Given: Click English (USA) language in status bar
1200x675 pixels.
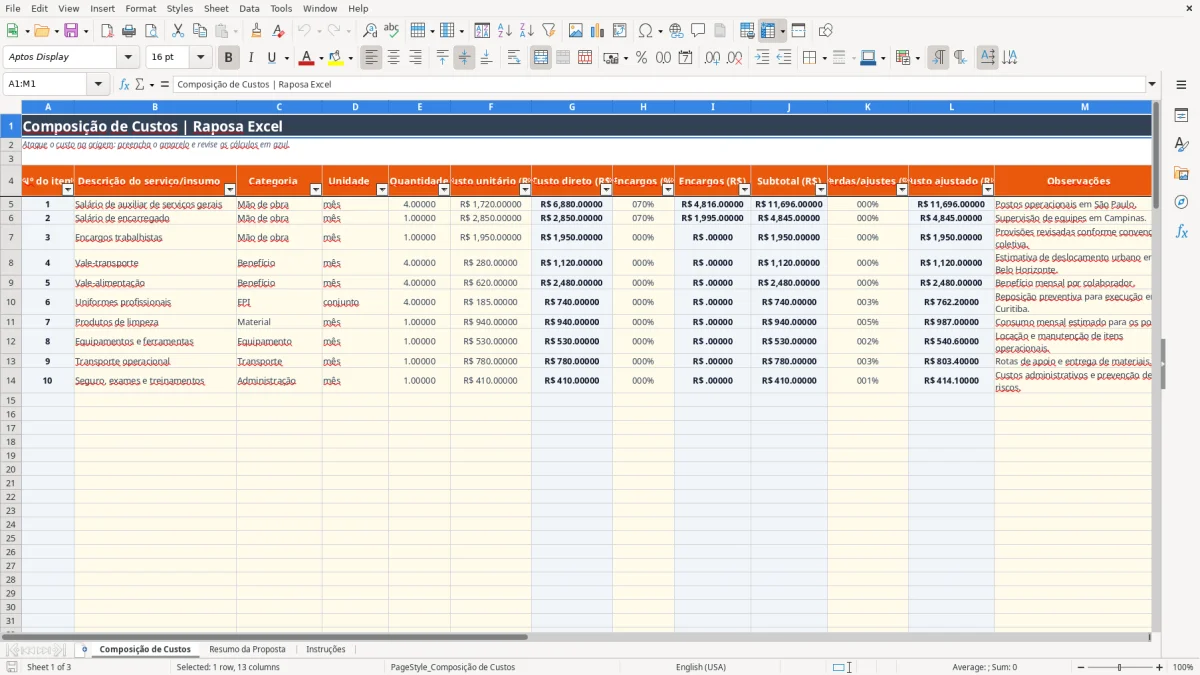Looking at the screenshot, I should [700, 667].
